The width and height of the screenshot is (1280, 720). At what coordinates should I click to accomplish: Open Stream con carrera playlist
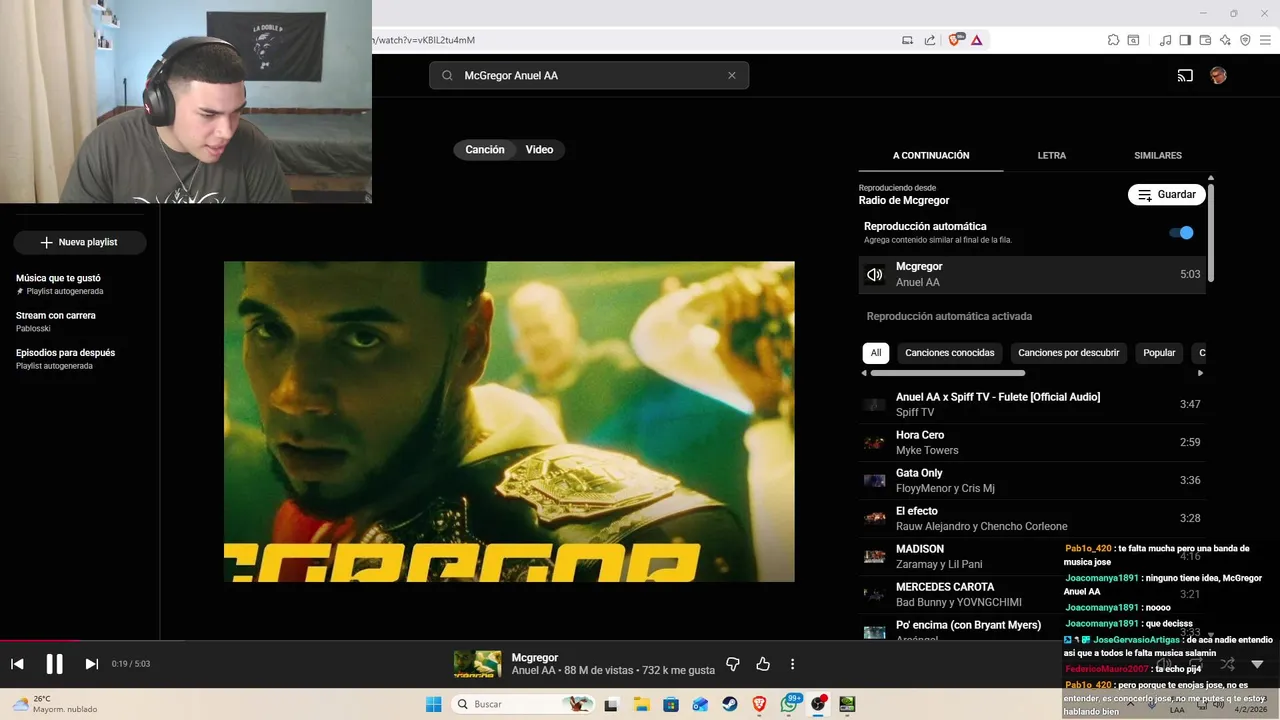(x=80, y=321)
